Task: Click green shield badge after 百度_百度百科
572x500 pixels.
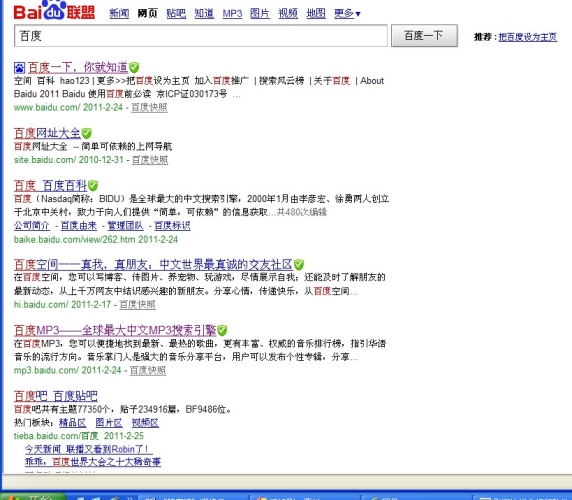Action: click(93, 186)
